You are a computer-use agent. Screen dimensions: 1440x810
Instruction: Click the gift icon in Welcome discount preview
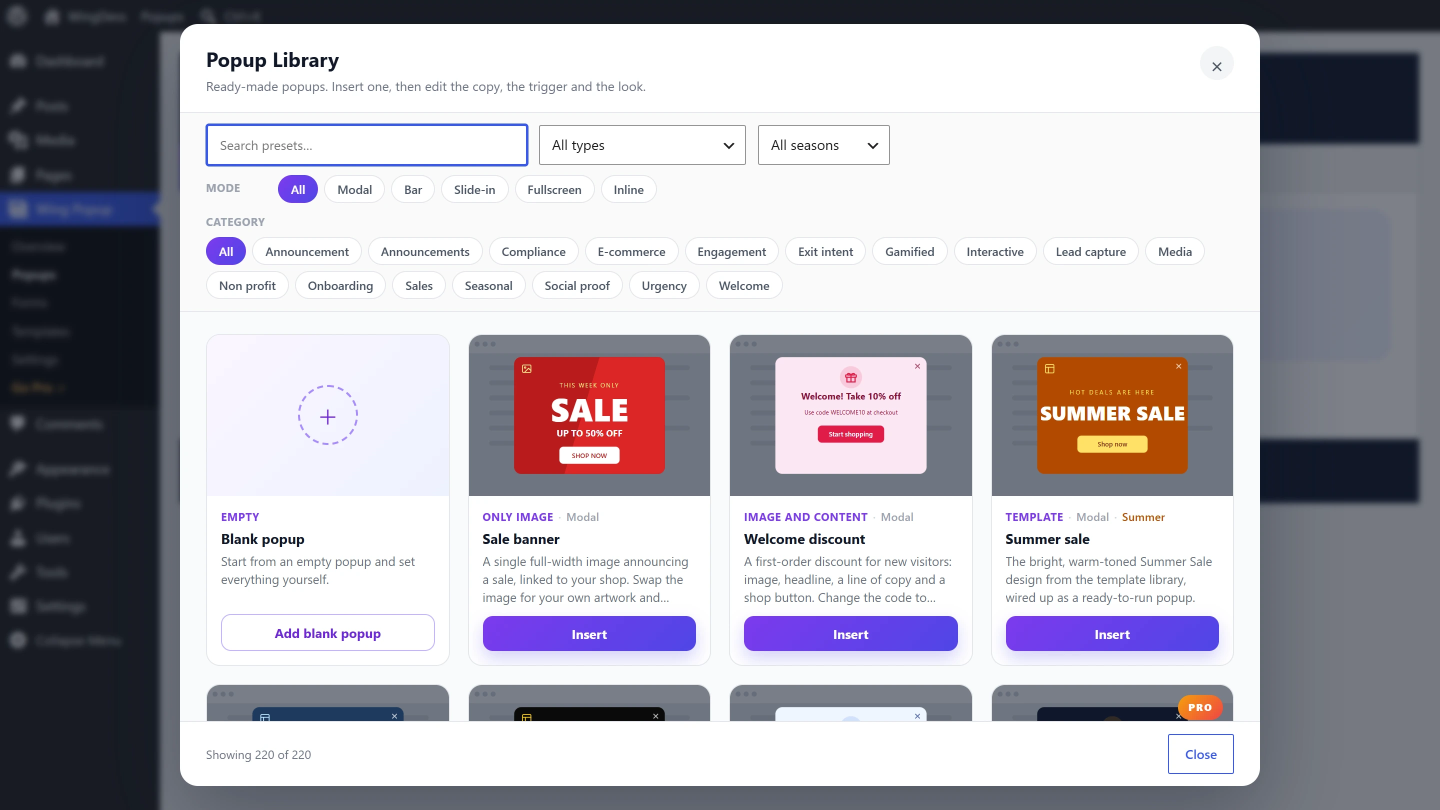(851, 377)
